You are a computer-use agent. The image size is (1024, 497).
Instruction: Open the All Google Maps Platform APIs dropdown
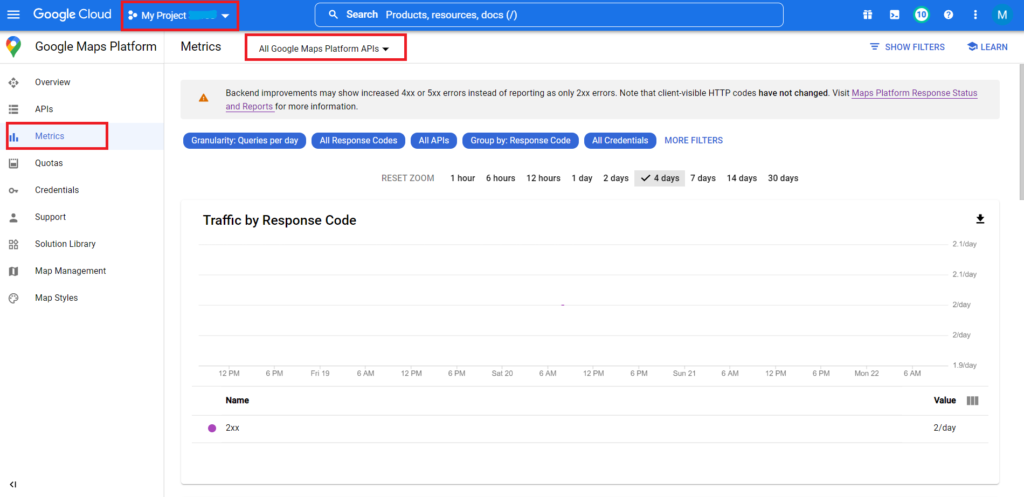coord(325,48)
